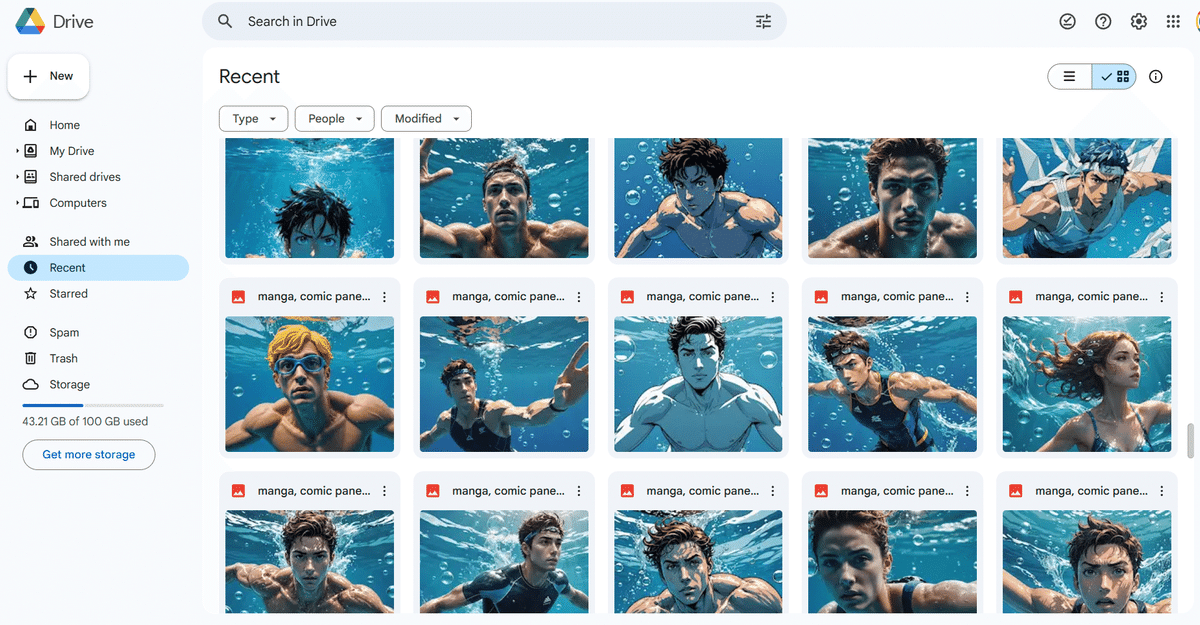Image resolution: width=1200 pixels, height=625 pixels.
Task: Open advanced search options filter icon
Action: tap(763, 21)
